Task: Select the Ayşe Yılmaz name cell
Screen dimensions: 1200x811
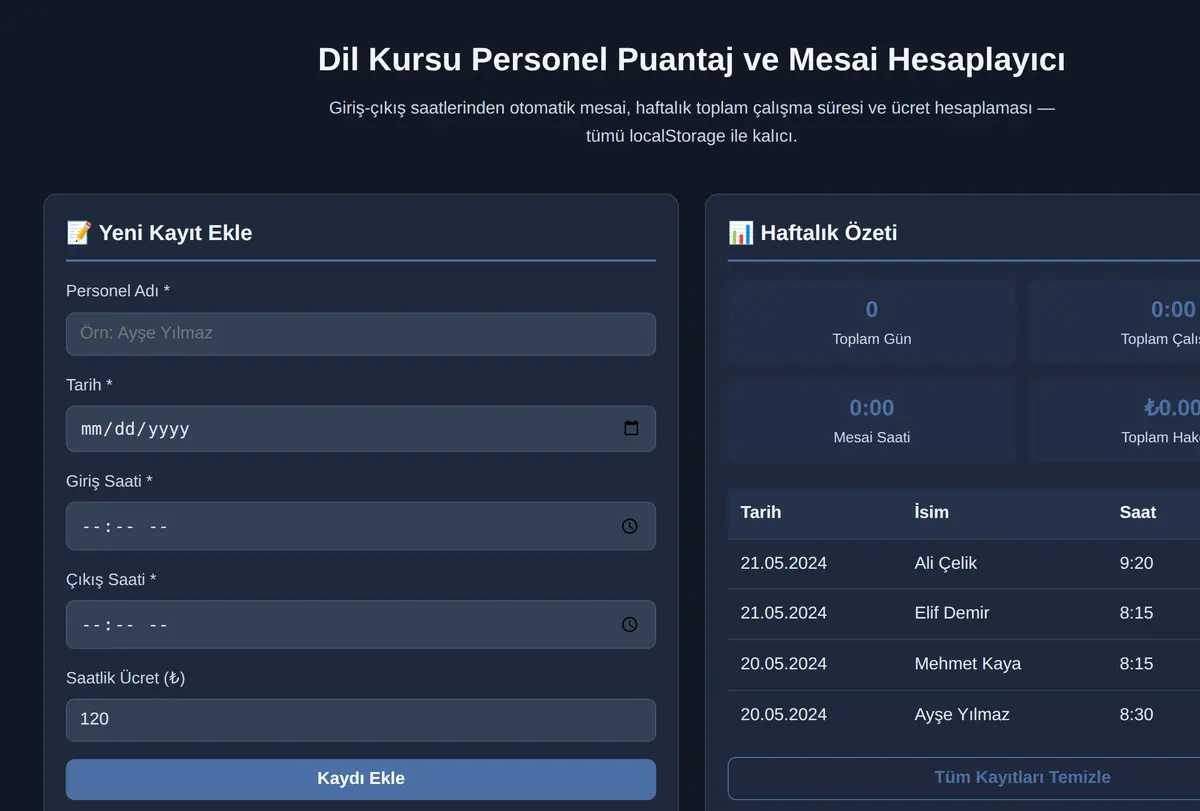Action: point(962,715)
